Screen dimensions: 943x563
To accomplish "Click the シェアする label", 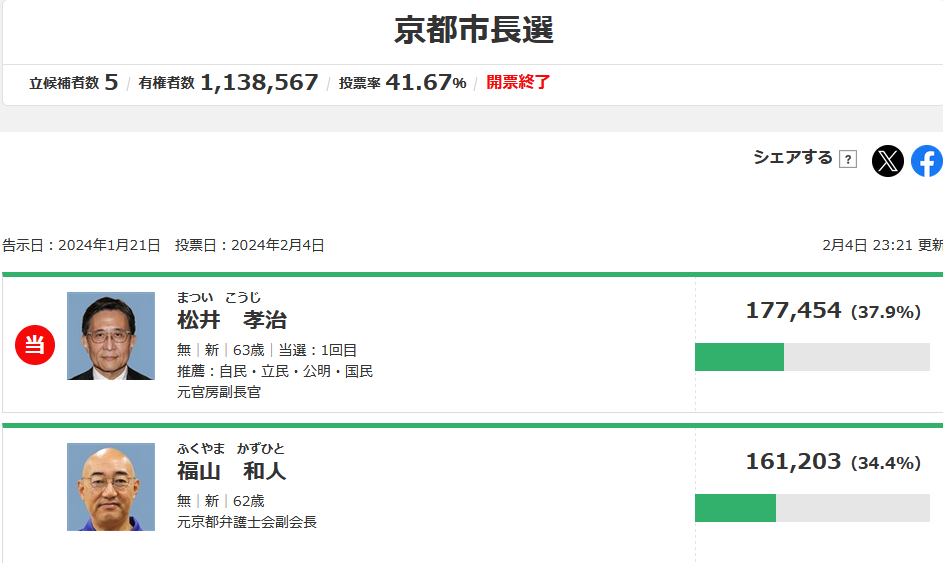I will click(x=792, y=158).
